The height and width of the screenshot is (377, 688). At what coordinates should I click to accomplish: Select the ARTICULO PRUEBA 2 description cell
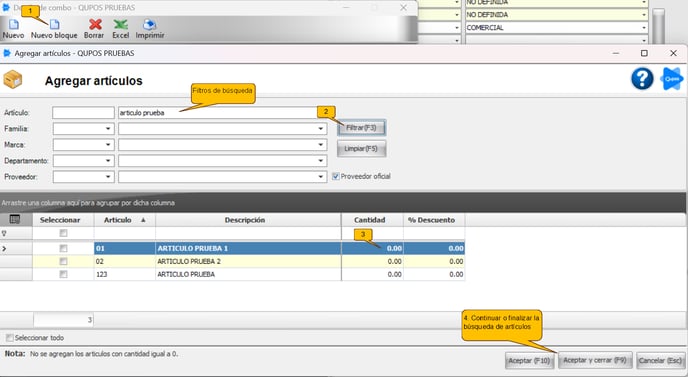[248, 262]
